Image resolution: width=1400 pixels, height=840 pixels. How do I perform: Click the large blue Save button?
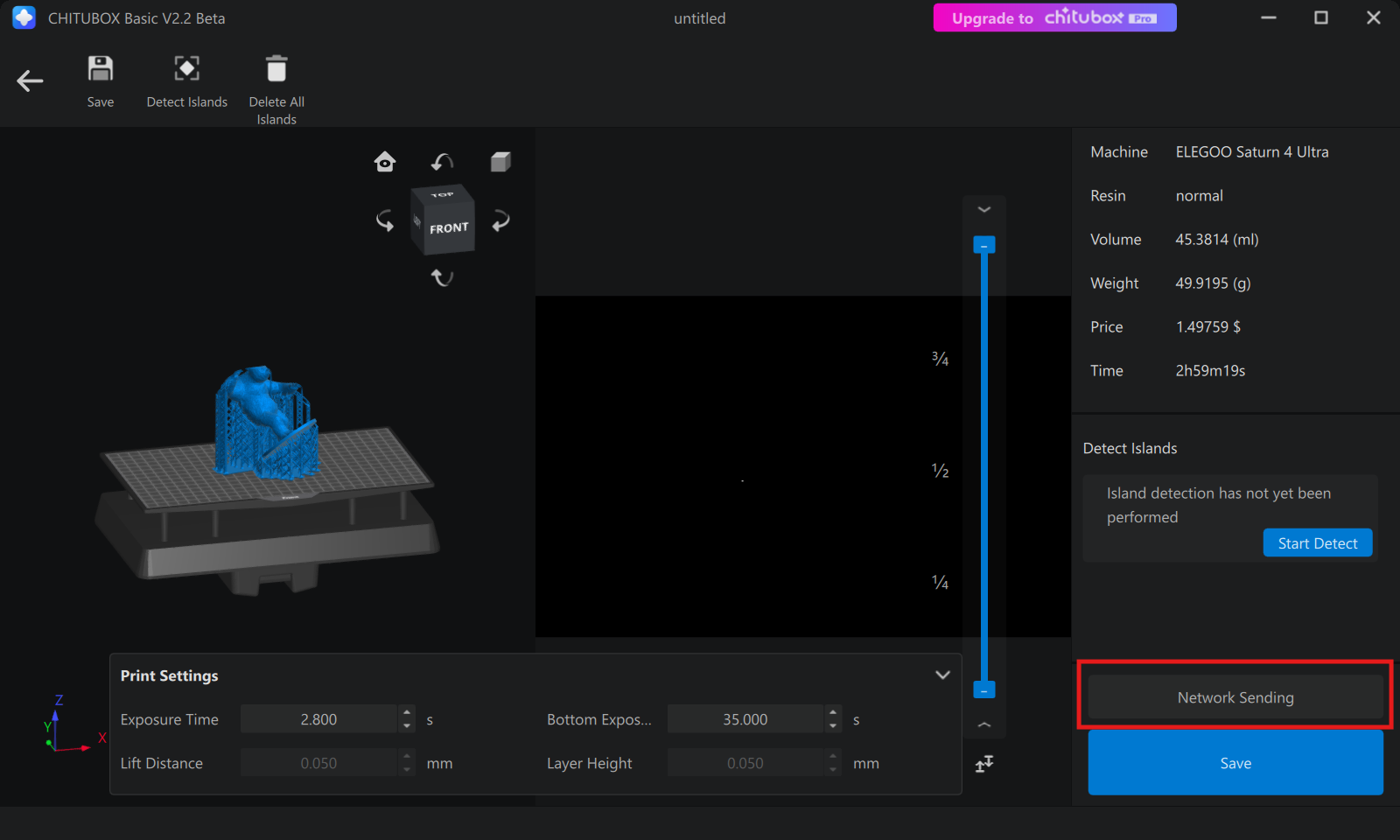[x=1235, y=763]
